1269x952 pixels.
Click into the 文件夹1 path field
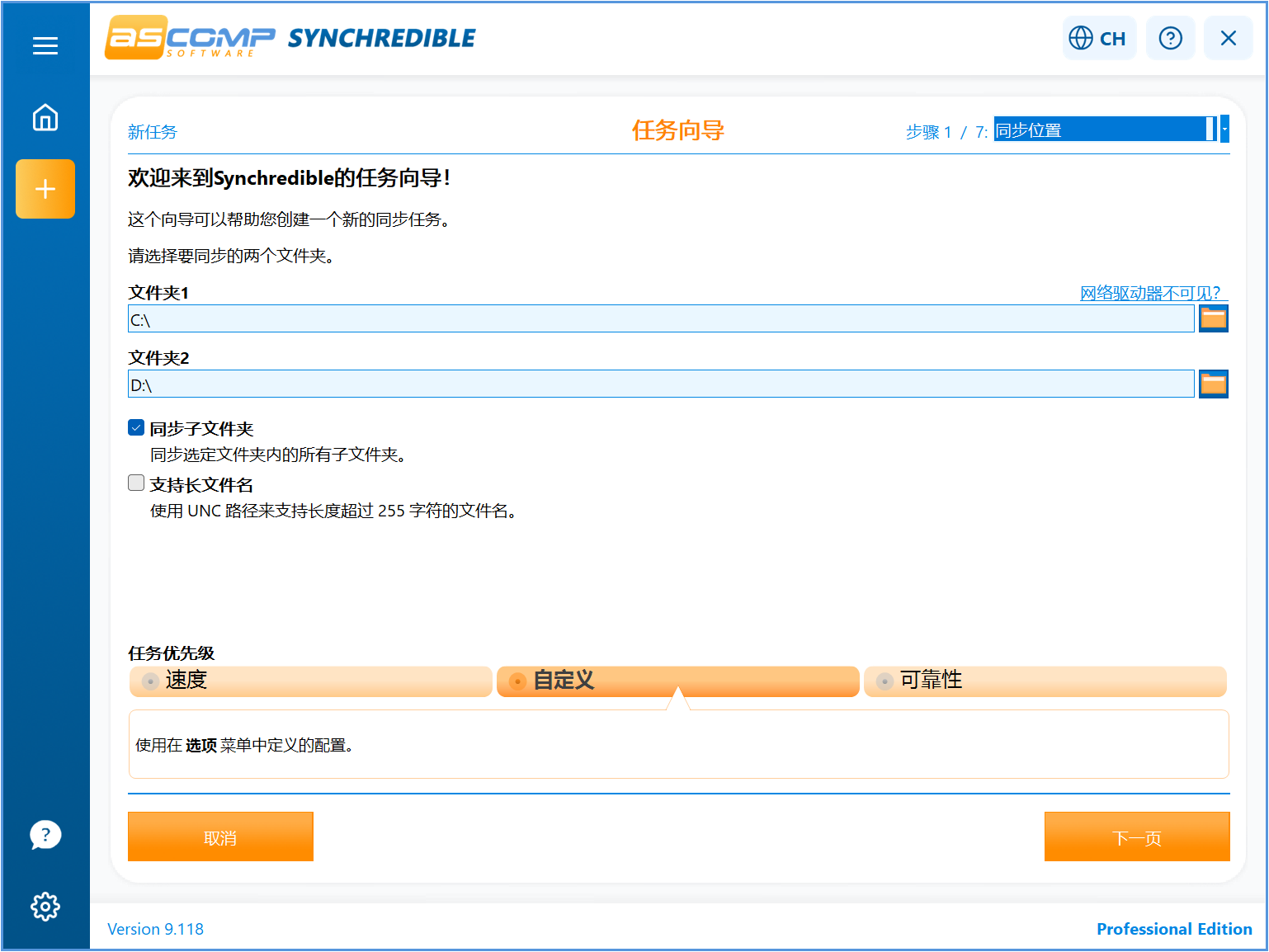pyautogui.click(x=661, y=318)
